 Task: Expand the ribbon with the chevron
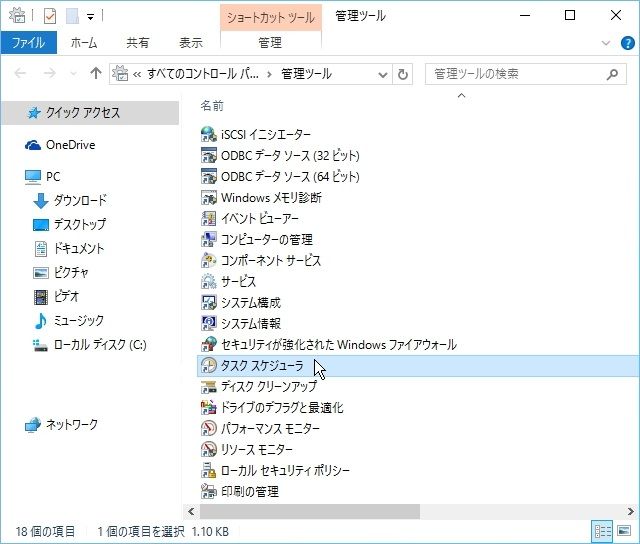tap(606, 43)
